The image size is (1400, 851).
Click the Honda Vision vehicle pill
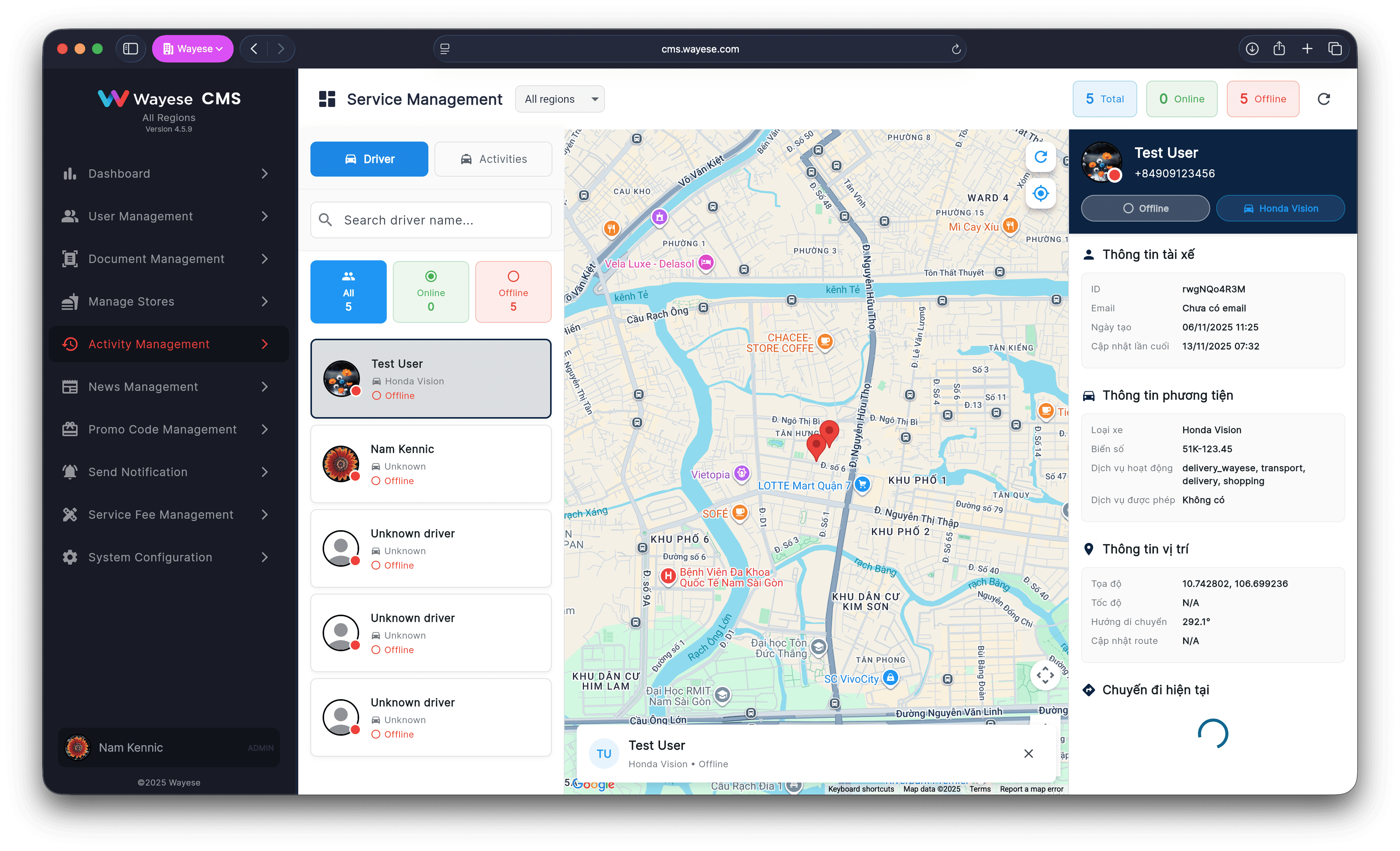[x=1280, y=208]
